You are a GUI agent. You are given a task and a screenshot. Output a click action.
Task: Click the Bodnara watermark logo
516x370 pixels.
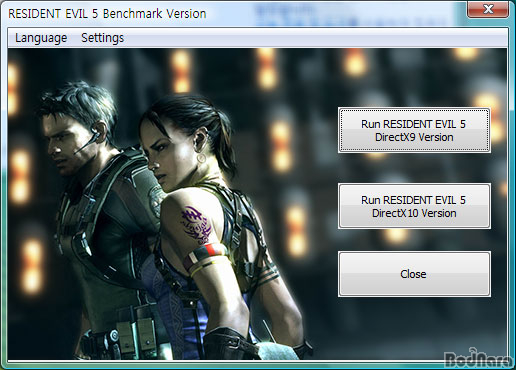pyautogui.click(x=479, y=358)
